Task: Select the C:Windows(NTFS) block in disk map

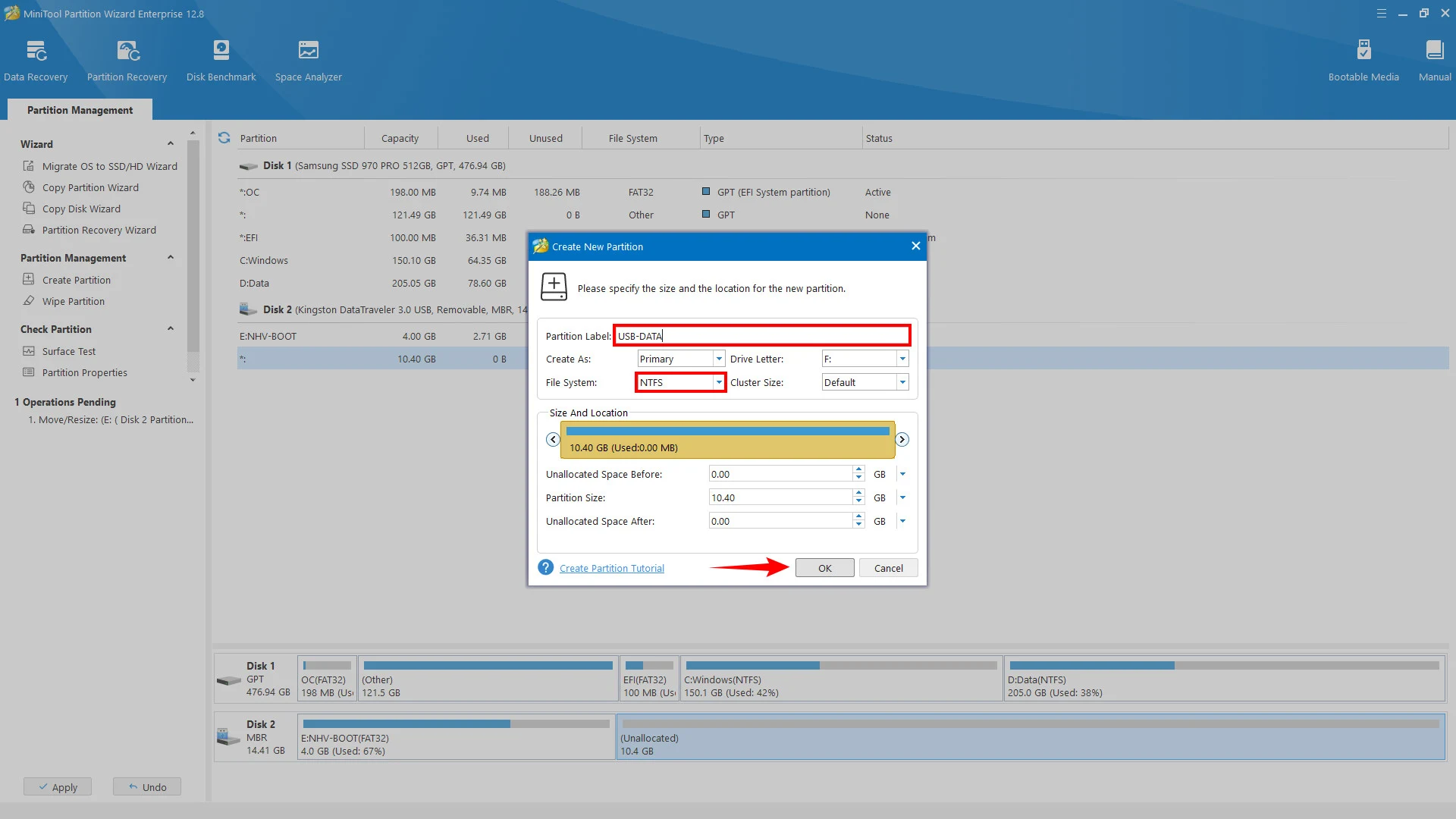Action: 841,678
